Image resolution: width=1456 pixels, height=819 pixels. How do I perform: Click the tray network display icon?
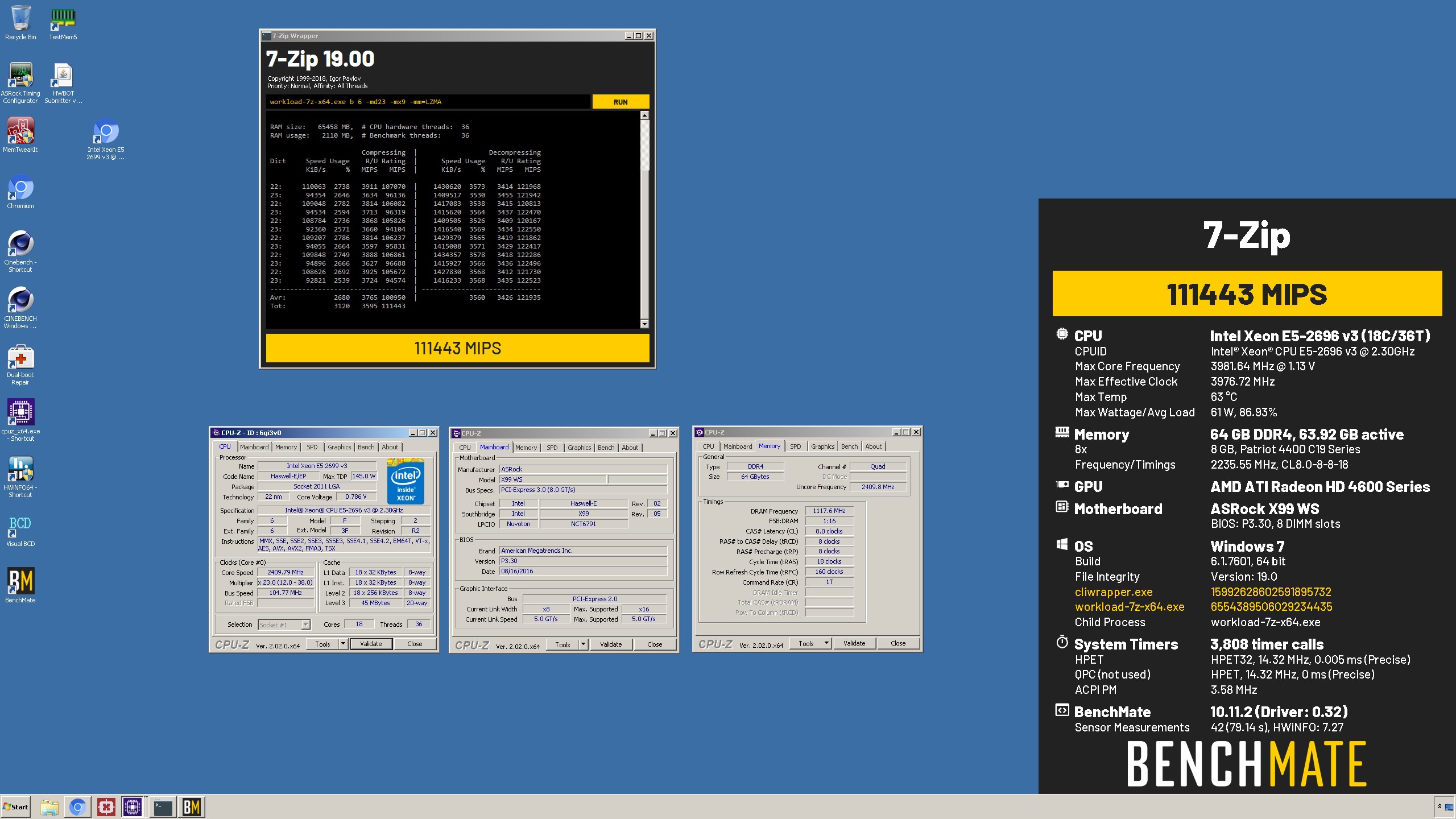tap(1449, 806)
